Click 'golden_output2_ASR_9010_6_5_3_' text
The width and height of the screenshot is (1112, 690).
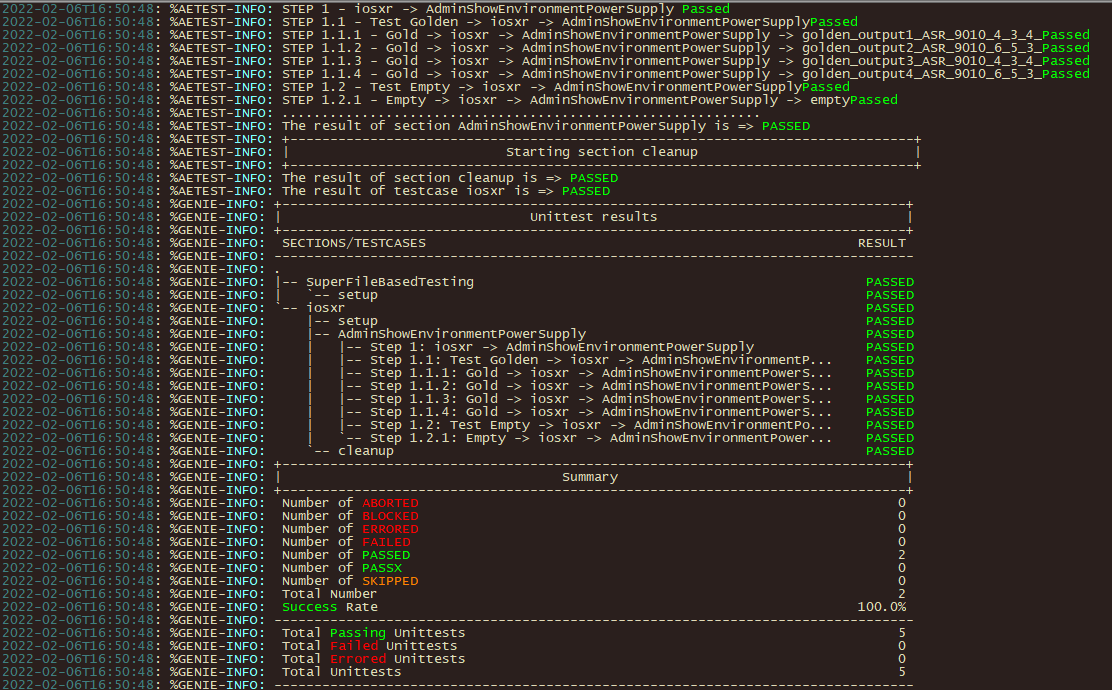[921, 48]
